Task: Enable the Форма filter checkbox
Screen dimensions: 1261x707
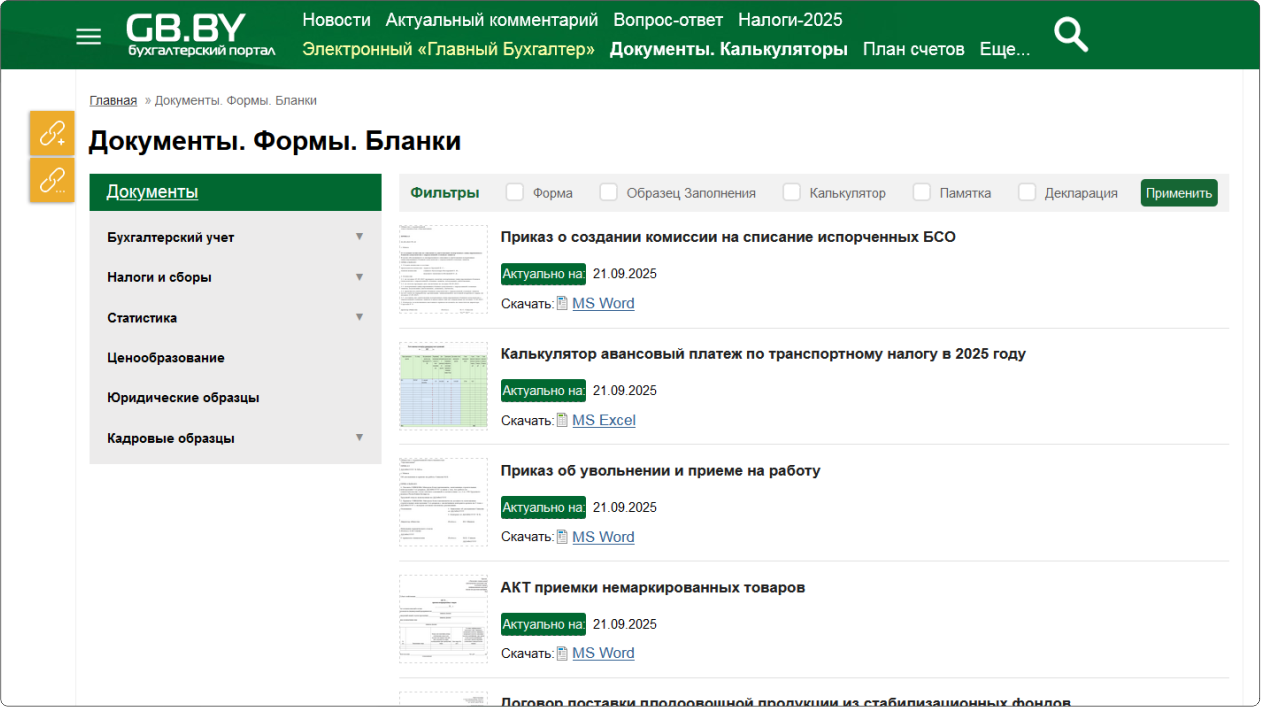Action: [515, 192]
